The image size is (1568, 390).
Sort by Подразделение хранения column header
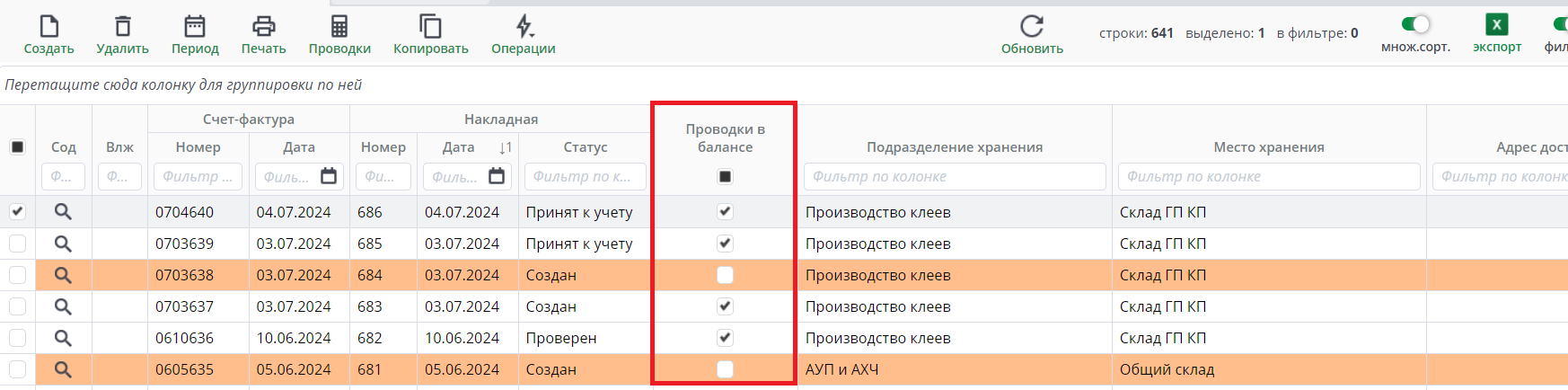[954, 147]
